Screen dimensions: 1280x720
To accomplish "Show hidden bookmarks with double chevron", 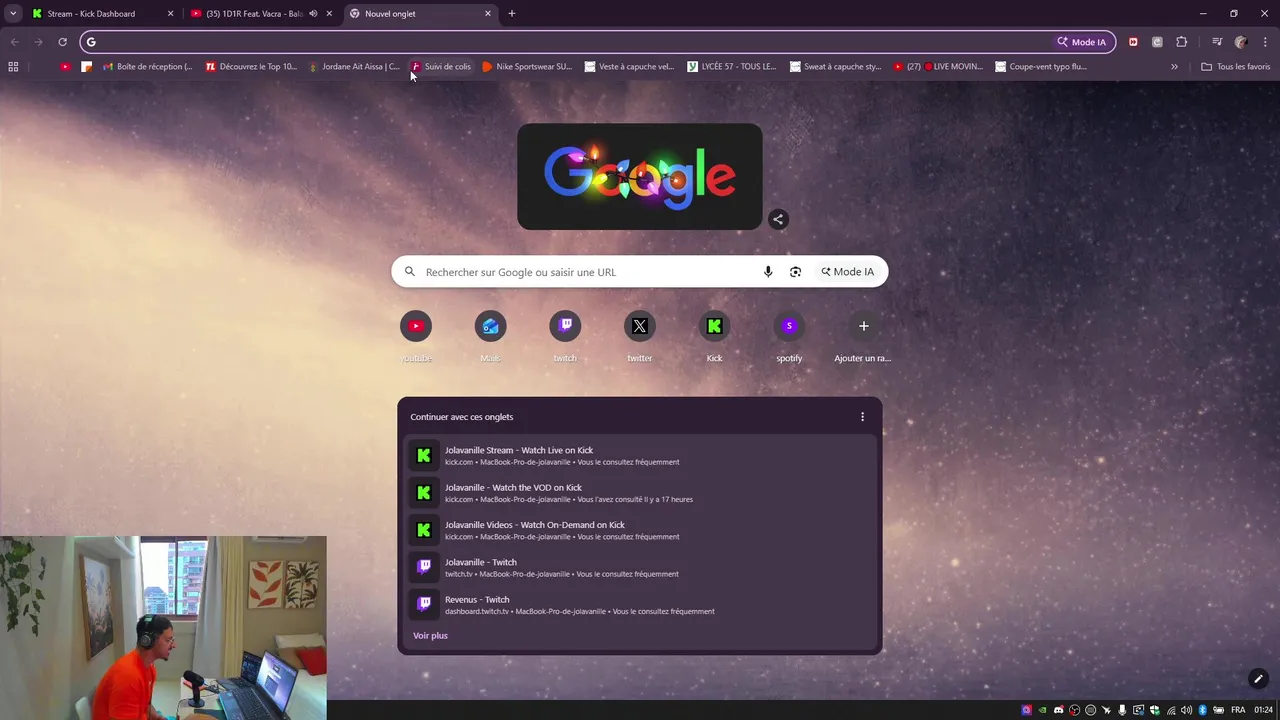I will (x=1174, y=67).
